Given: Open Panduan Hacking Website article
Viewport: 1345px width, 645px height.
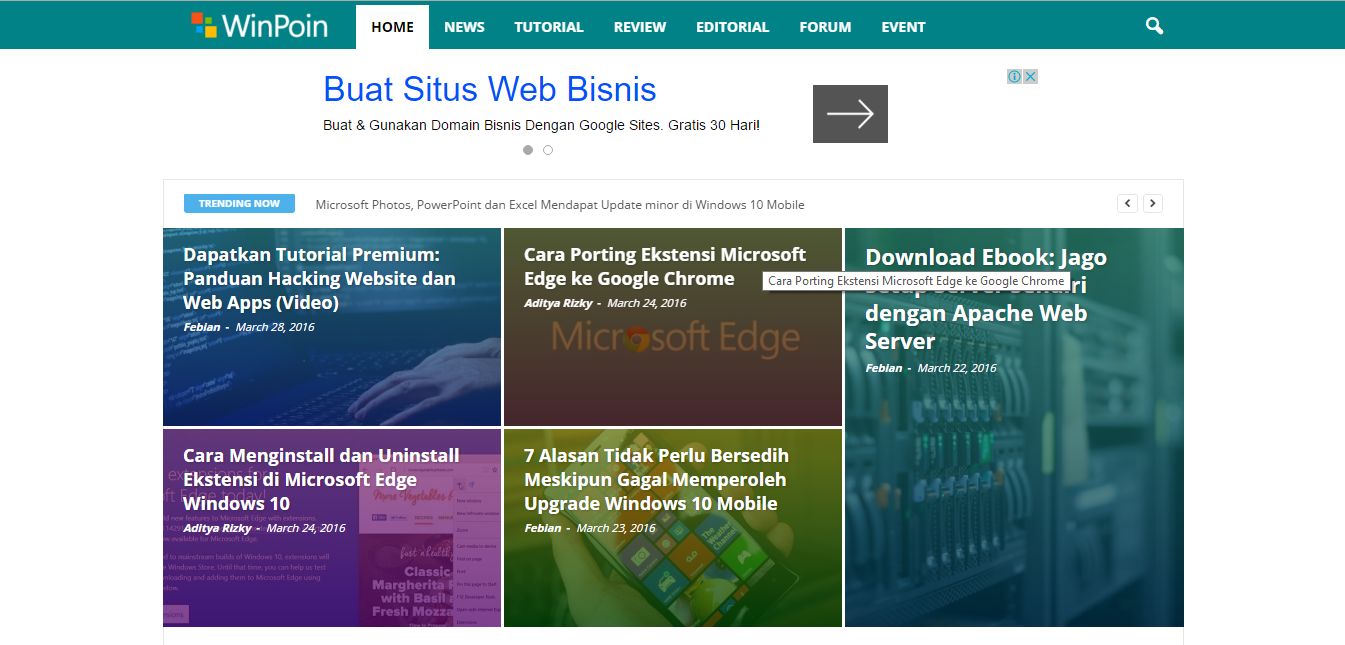Looking at the screenshot, I should [319, 278].
